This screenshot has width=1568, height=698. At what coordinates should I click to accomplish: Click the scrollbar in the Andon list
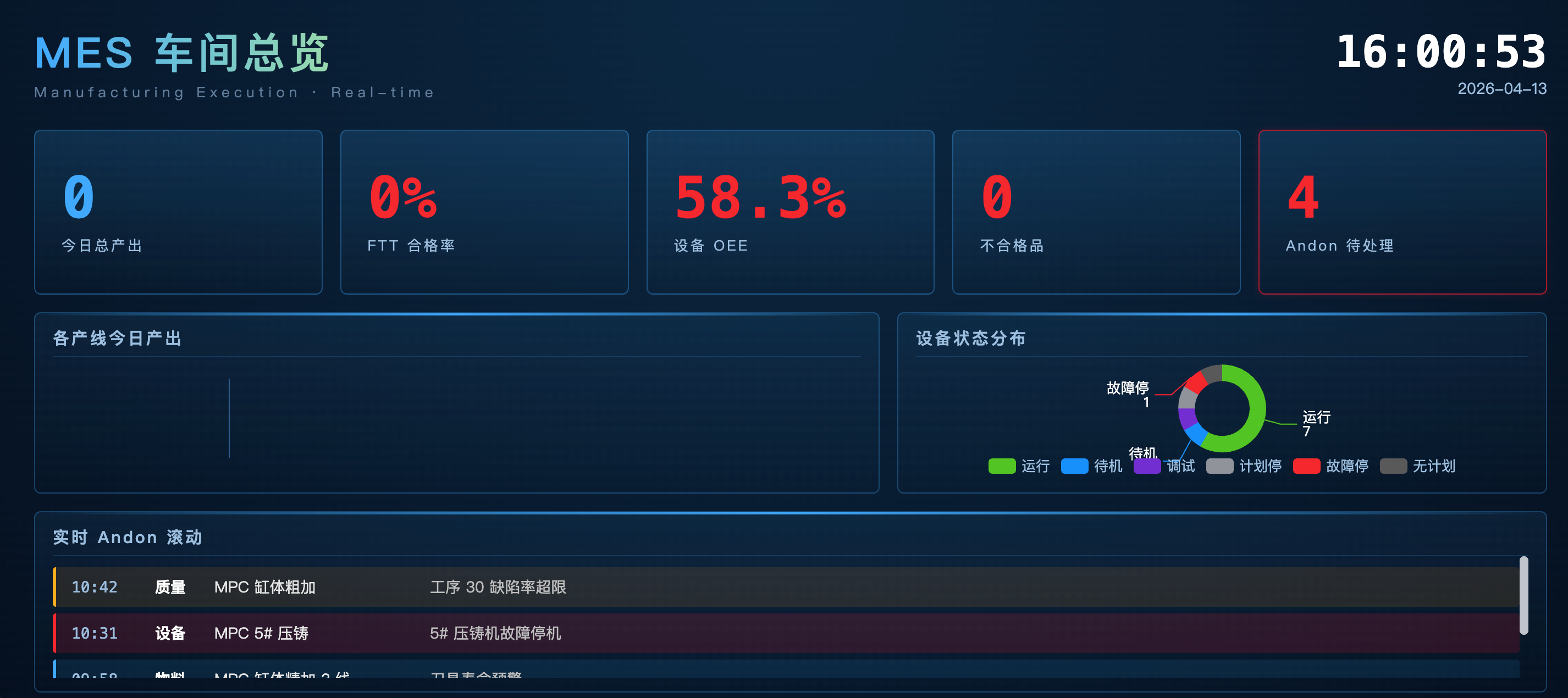[1523, 595]
